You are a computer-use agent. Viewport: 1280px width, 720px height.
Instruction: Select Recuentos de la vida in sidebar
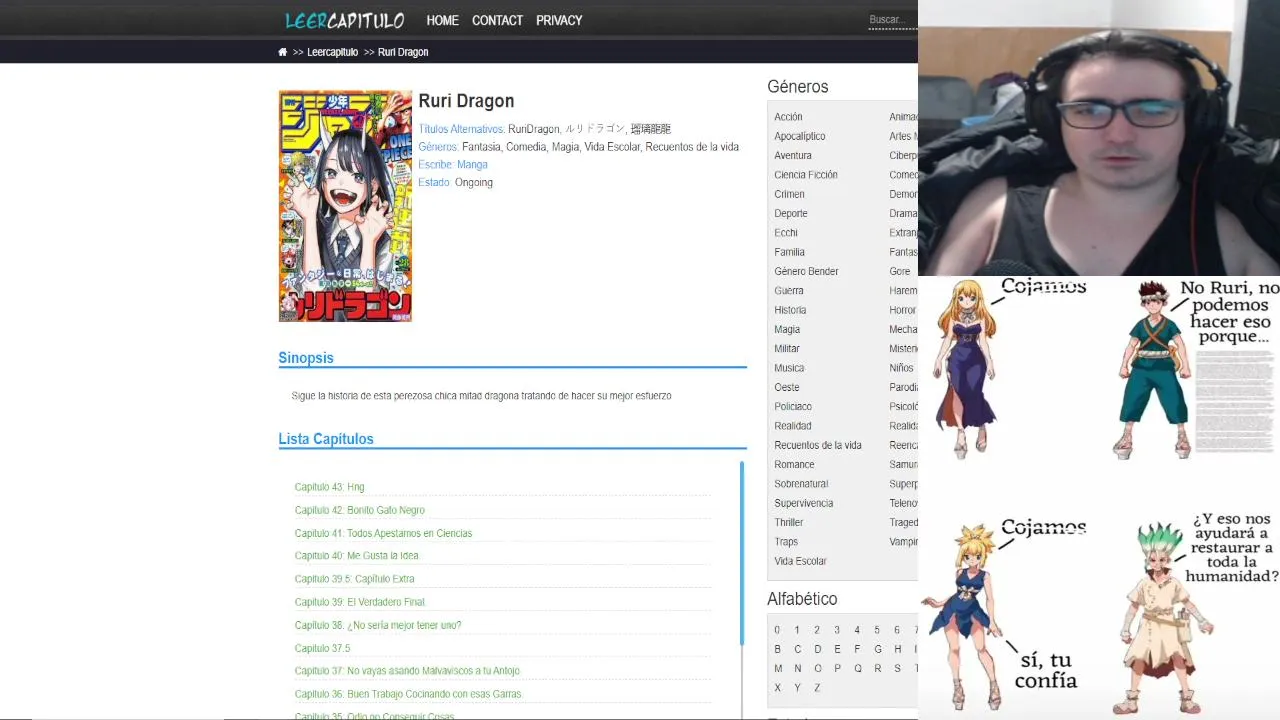pos(818,445)
